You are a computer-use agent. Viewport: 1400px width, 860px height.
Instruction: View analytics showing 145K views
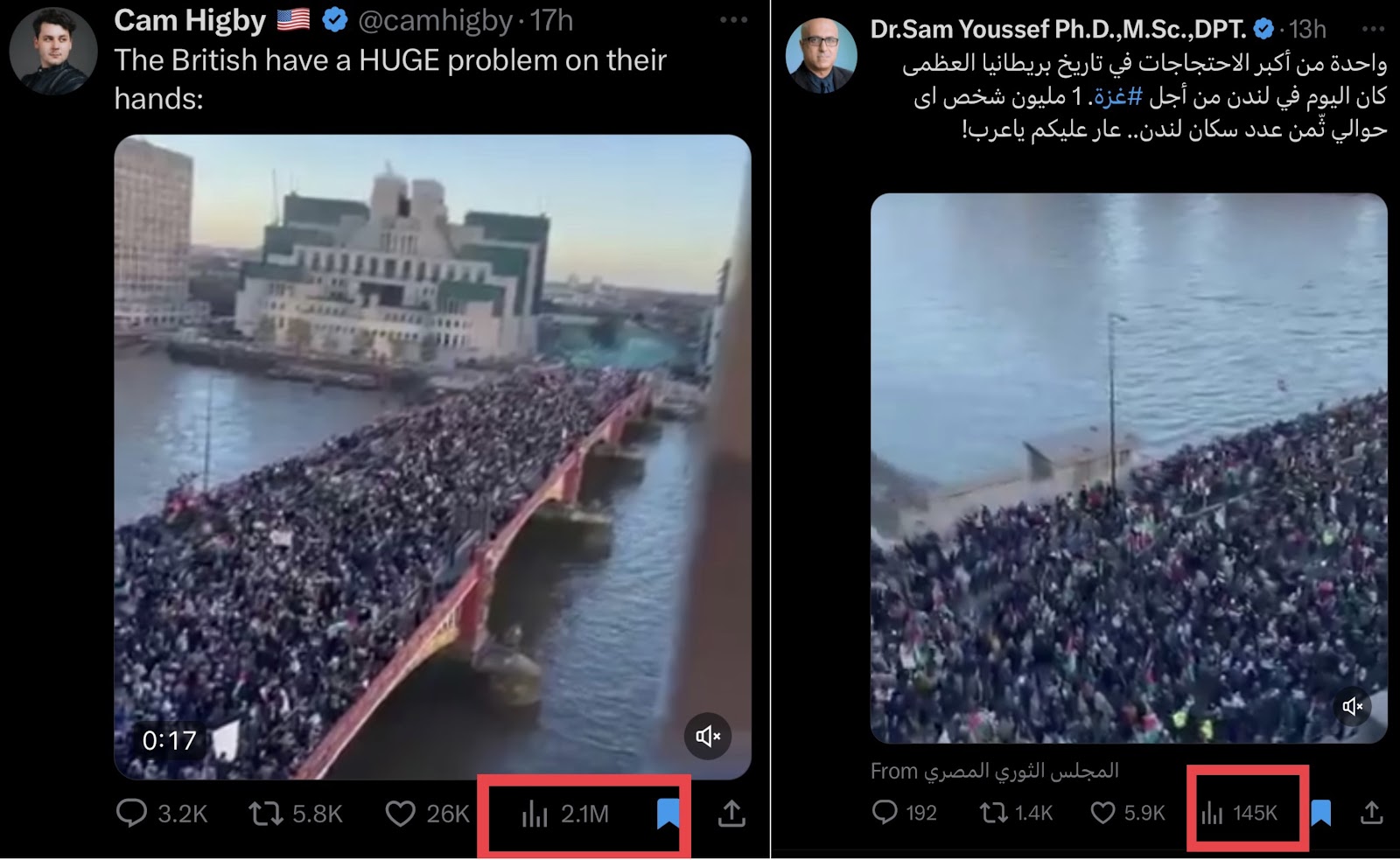pyautogui.click(x=1239, y=814)
